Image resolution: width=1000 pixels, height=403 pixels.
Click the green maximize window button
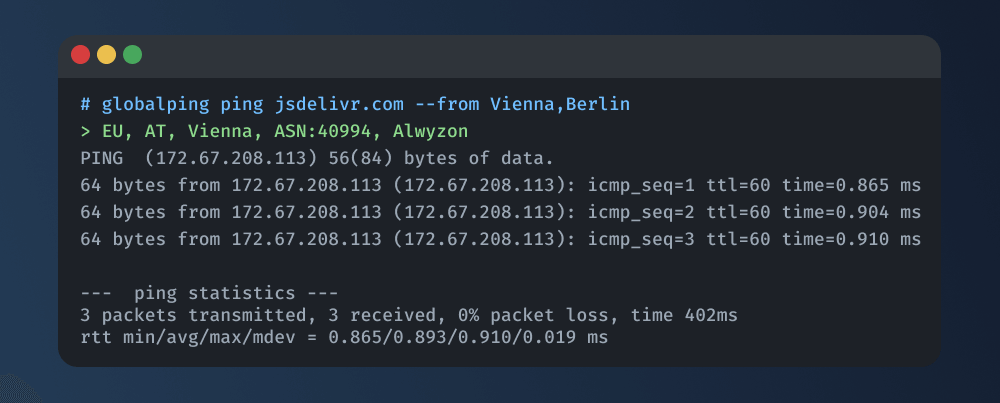point(132,55)
